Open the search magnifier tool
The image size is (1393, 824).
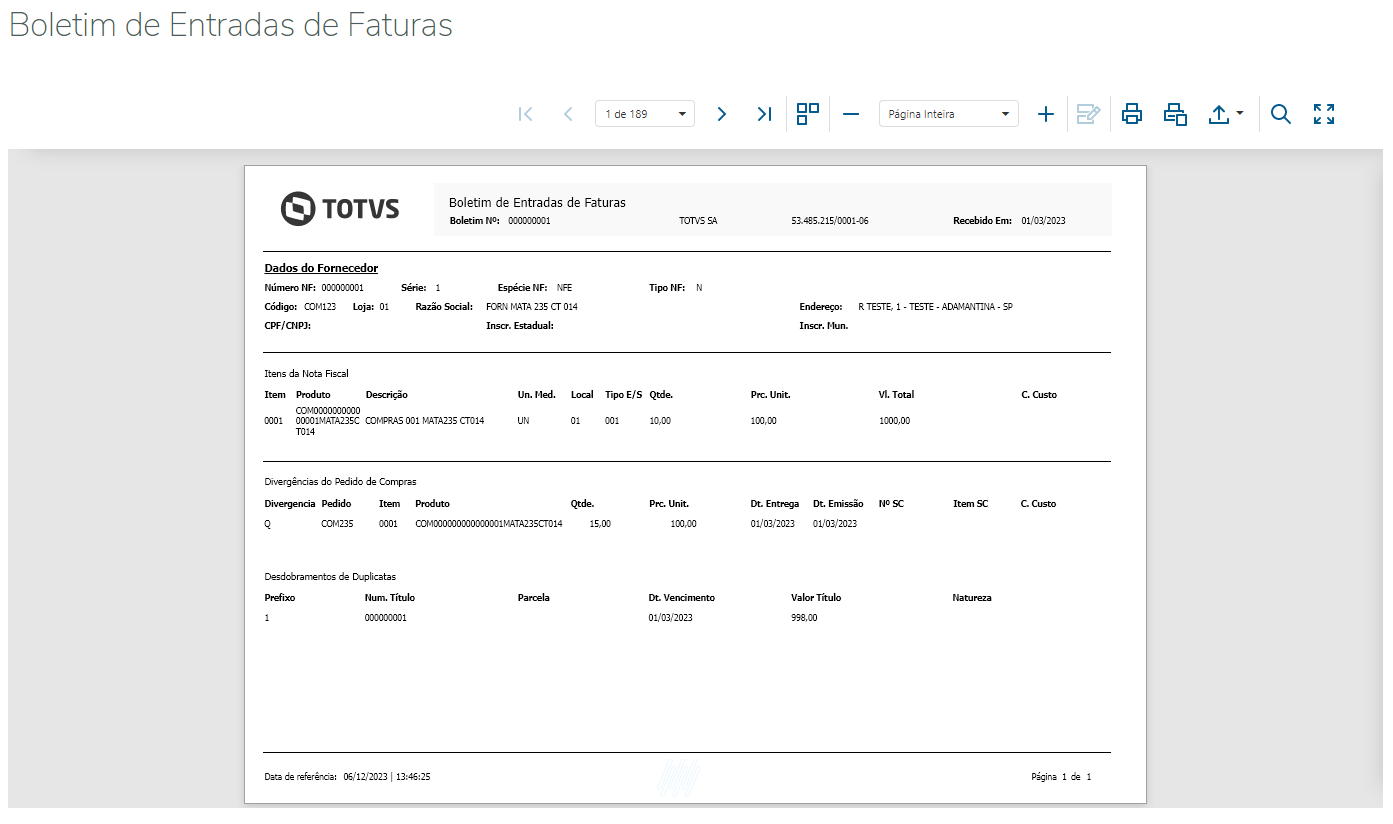pos(1281,114)
